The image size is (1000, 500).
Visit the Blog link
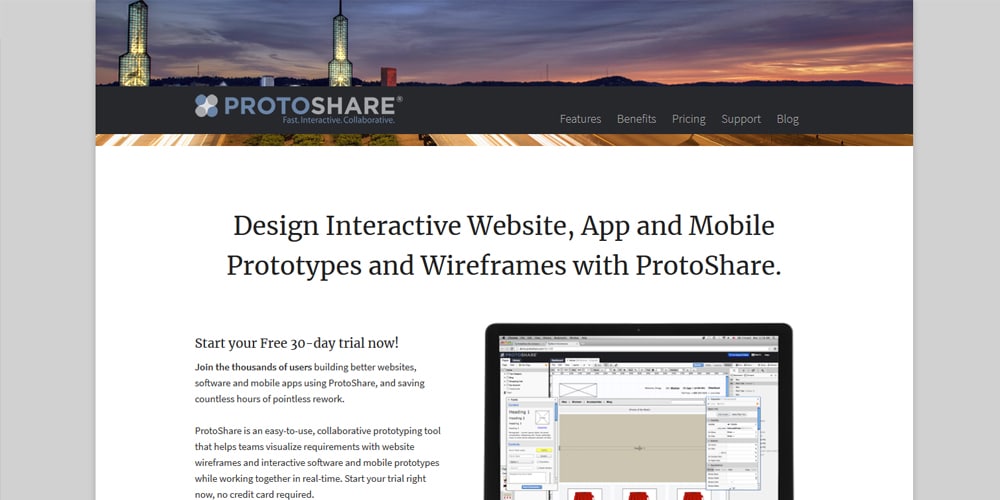787,119
